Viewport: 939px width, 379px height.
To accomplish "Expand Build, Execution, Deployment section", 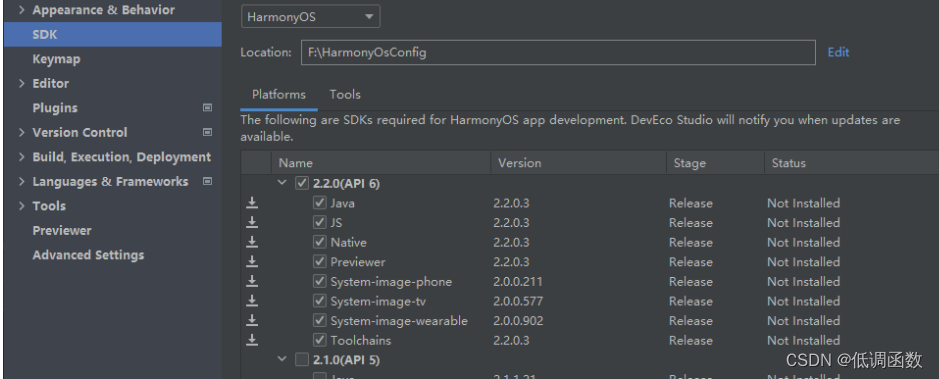I will point(22,157).
